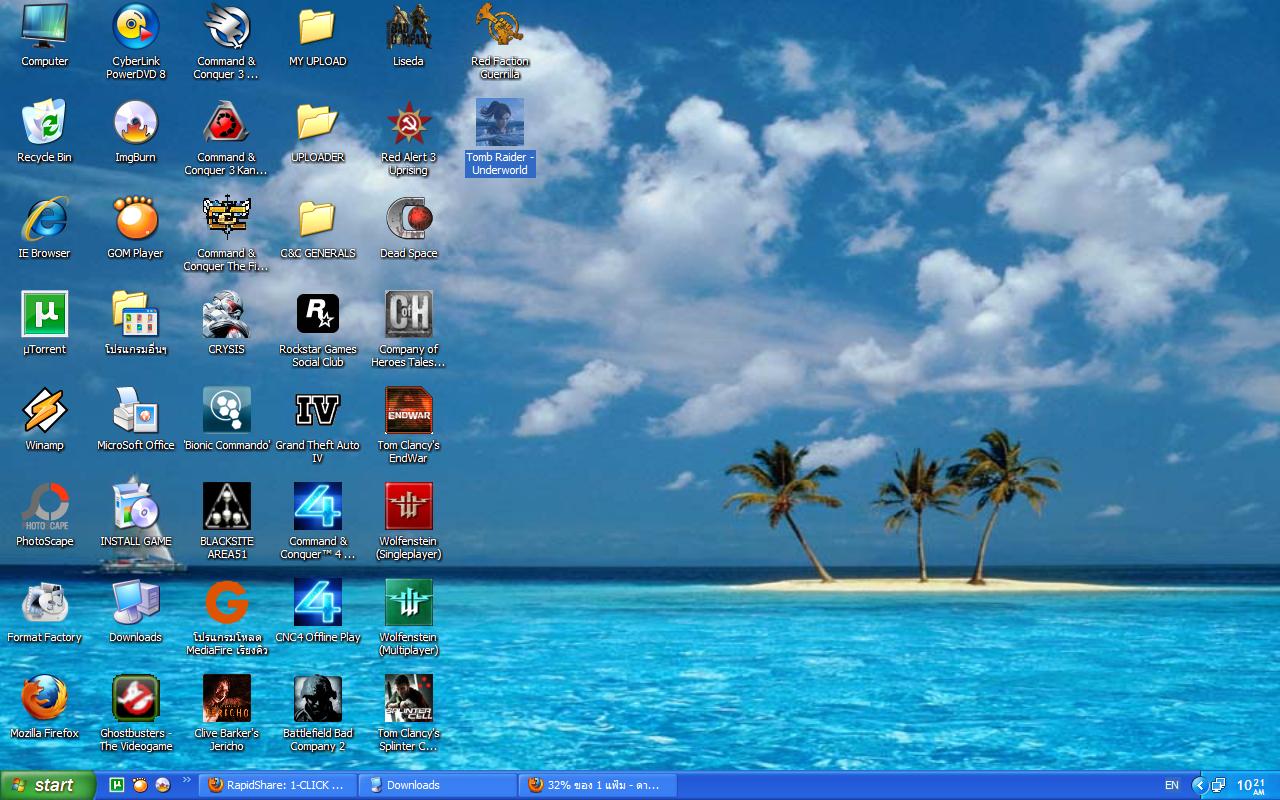The width and height of the screenshot is (1280, 800).
Task: Select the Computer desktop icon
Action: pos(45,27)
